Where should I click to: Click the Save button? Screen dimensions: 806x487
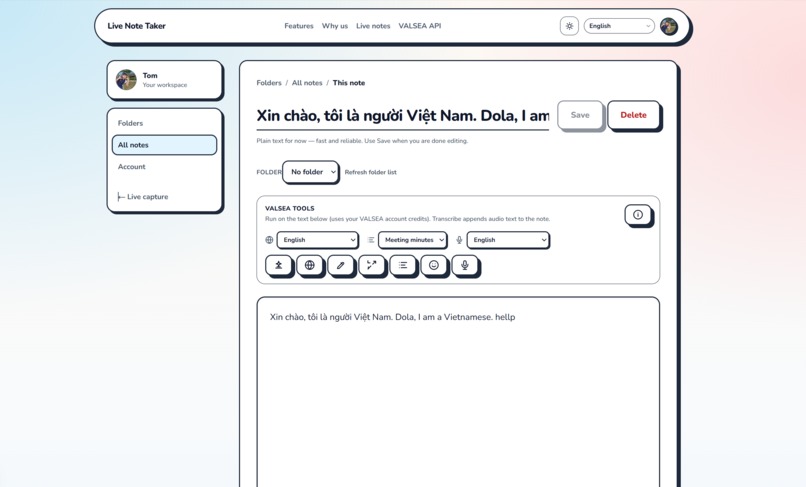pyautogui.click(x=580, y=115)
